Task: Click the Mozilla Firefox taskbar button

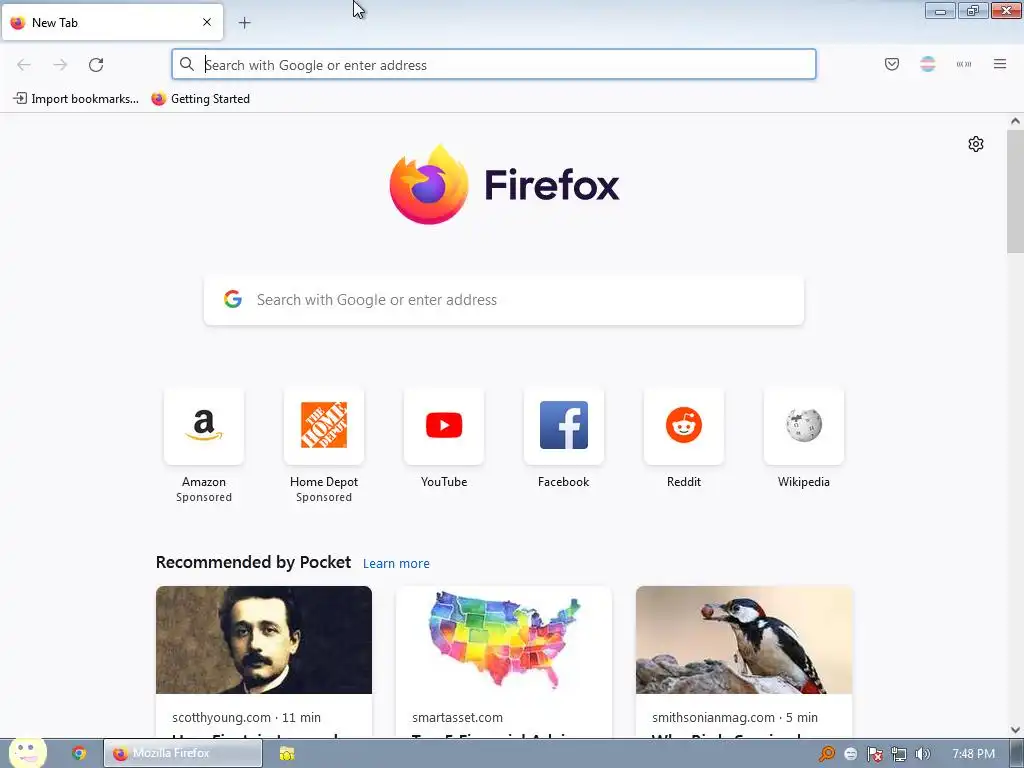Action: [183, 754]
